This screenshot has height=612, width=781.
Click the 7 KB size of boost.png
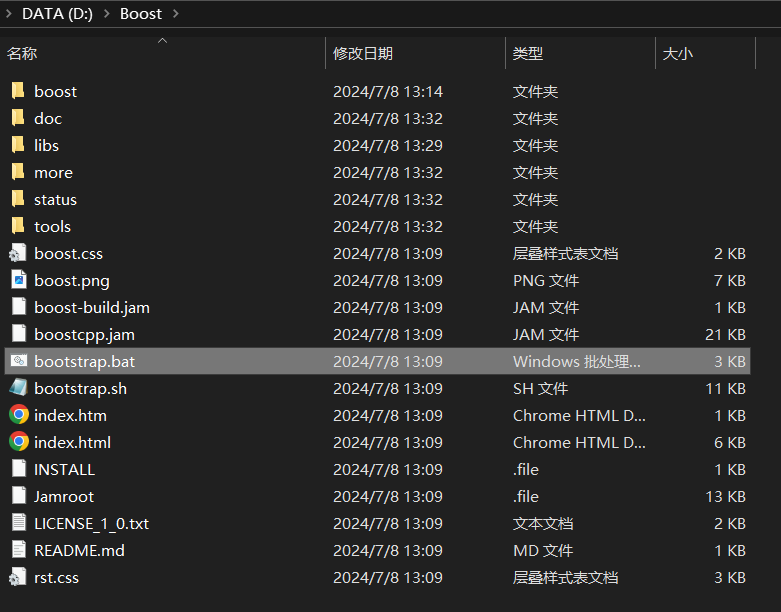(x=730, y=281)
